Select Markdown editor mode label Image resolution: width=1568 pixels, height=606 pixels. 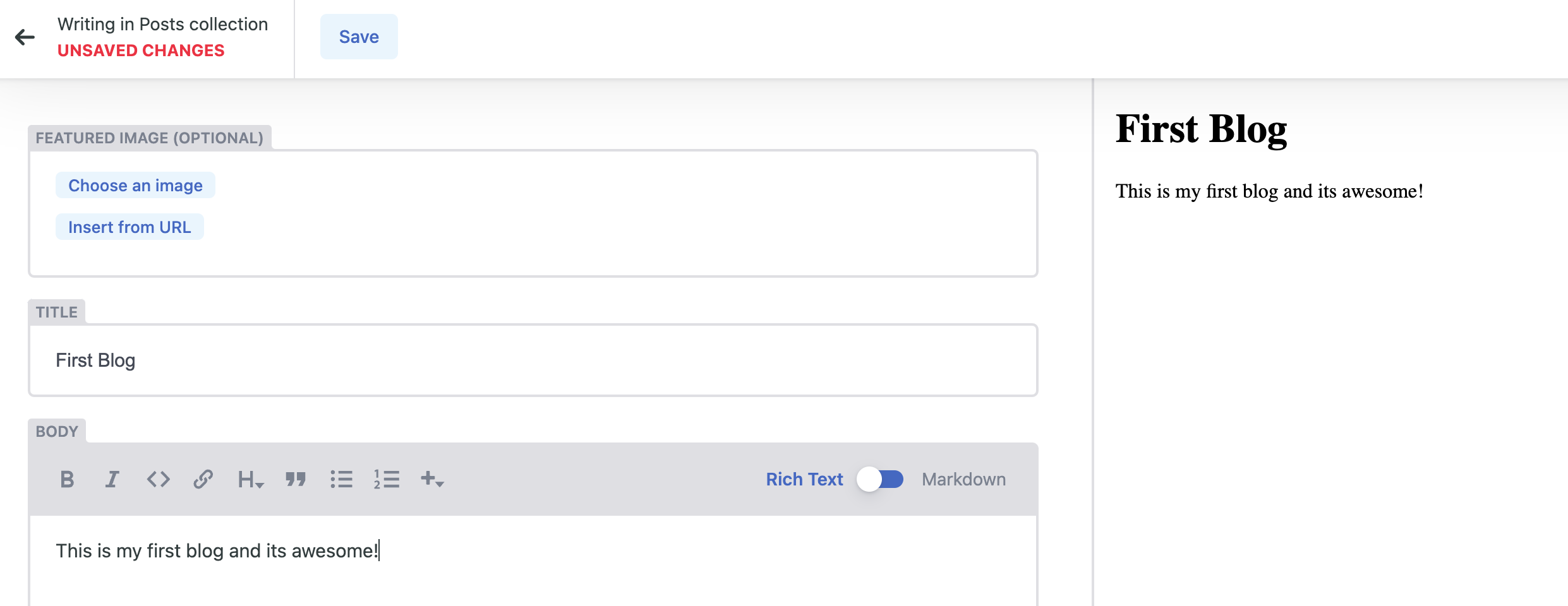coord(963,480)
